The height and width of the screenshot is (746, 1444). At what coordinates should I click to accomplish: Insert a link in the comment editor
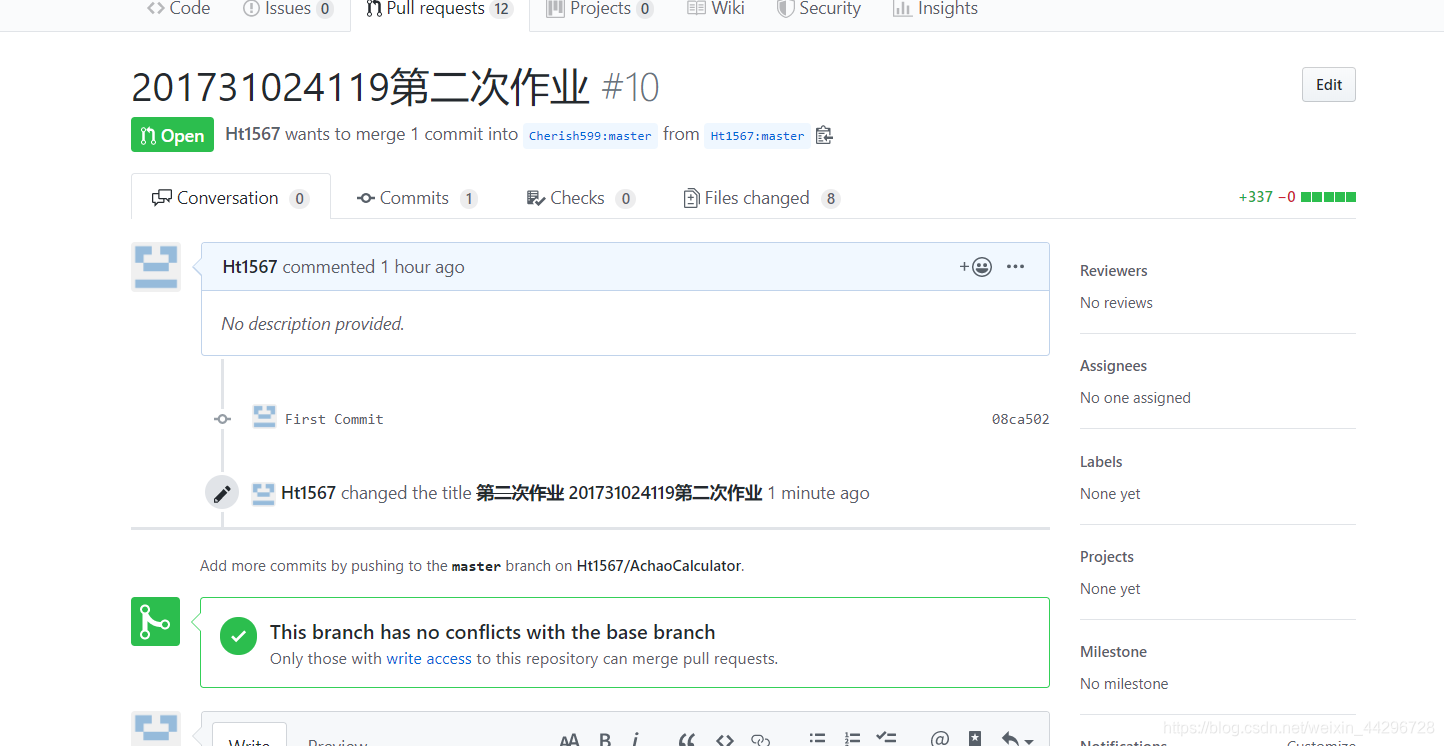760,738
